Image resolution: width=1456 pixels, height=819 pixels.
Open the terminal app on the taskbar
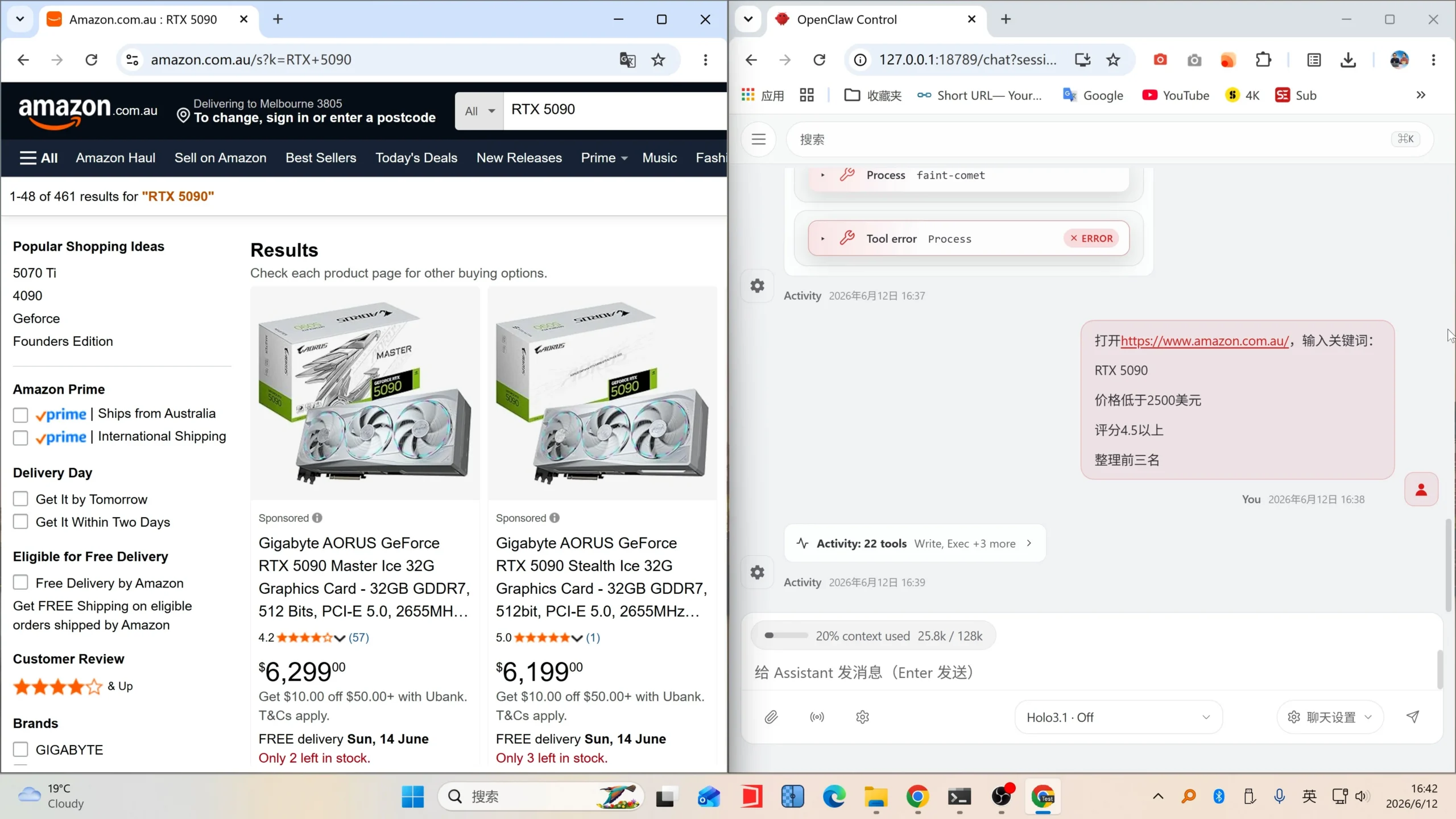(959, 797)
